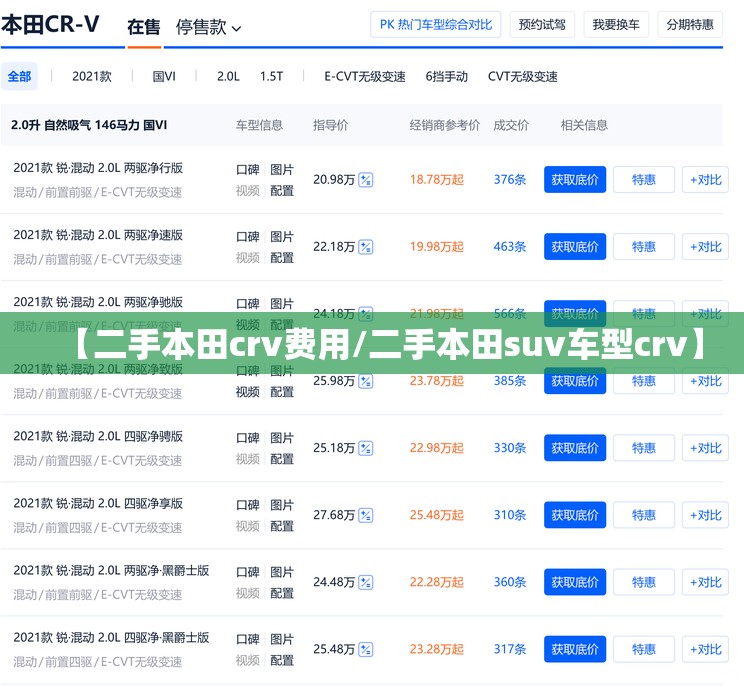Switch to the 在售 tab
The width and height of the screenshot is (744, 686).
tap(144, 27)
